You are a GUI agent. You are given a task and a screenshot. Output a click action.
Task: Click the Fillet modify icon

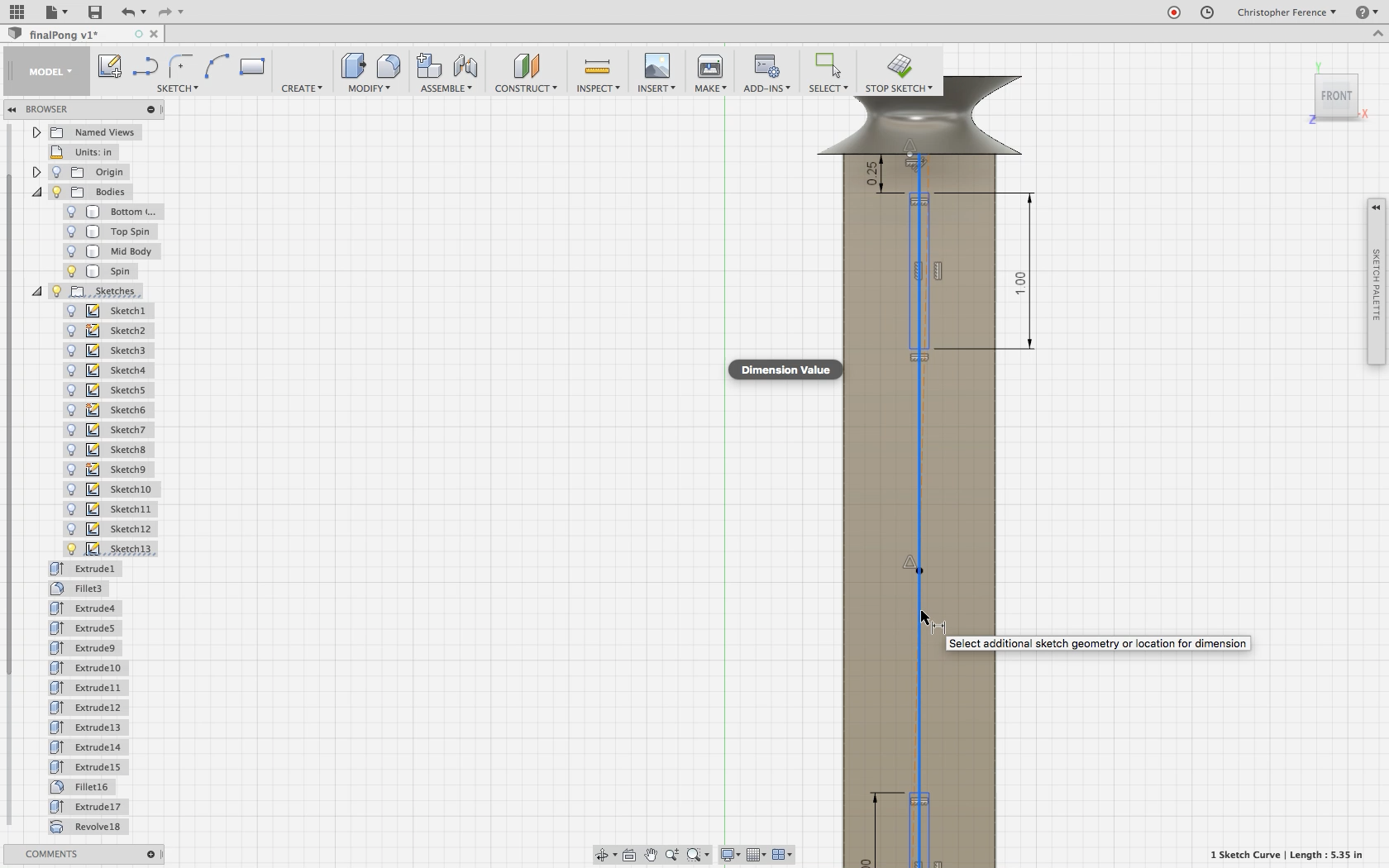389,66
